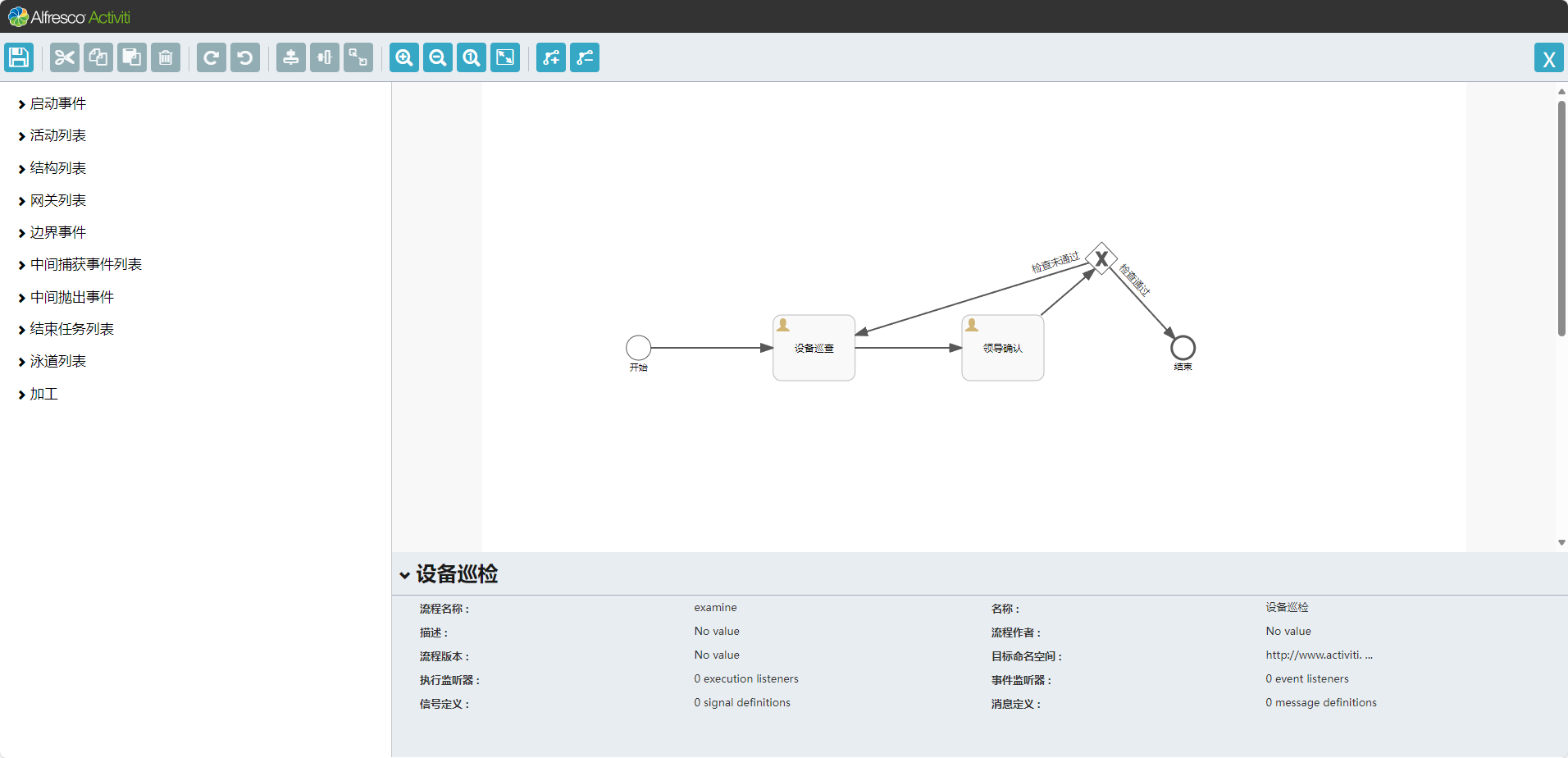This screenshot has height=758, width=1568.
Task: Zoom to actual size
Action: tap(472, 57)
